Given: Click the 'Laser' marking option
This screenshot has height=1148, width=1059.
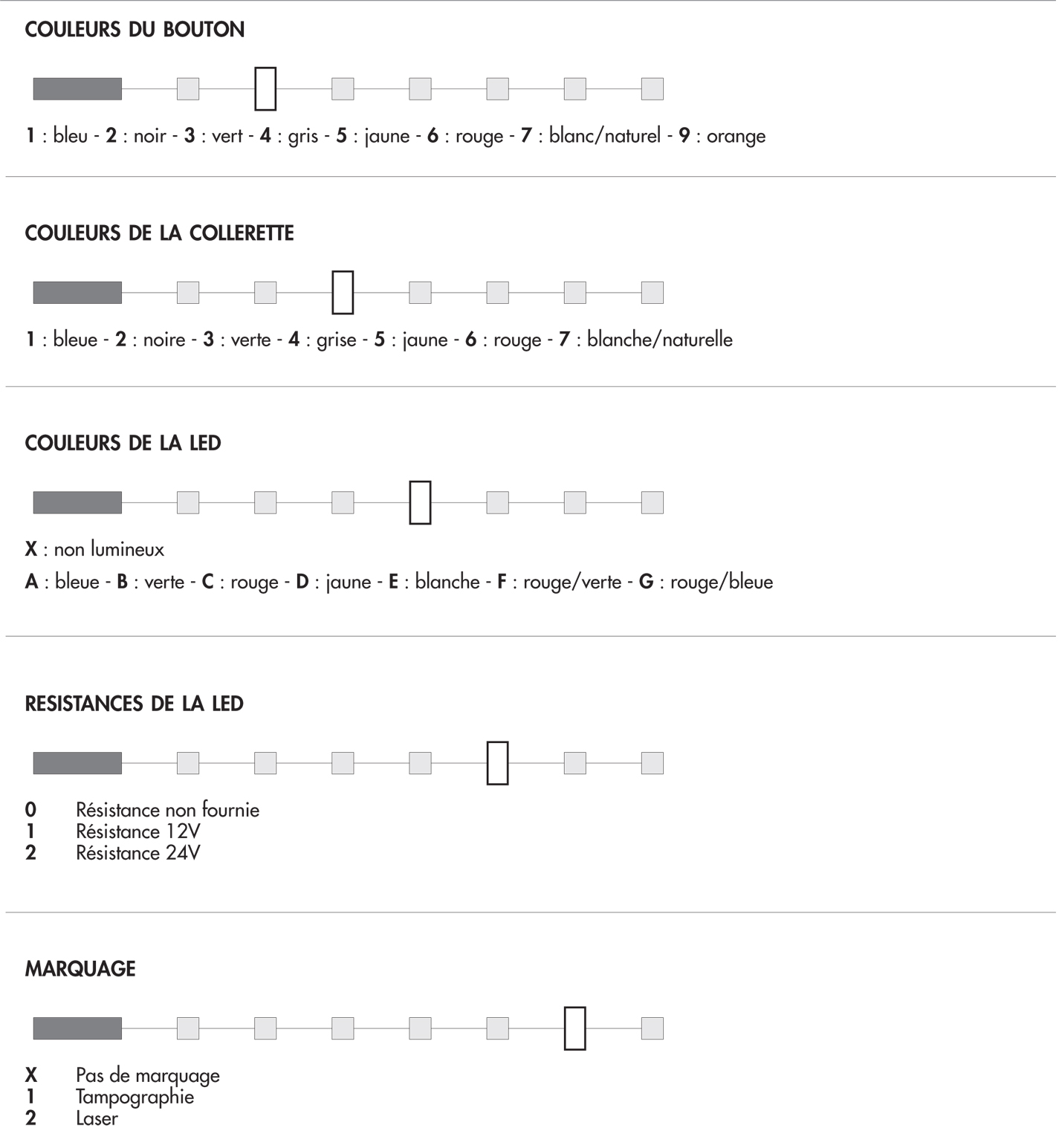Looking at the screenshot, I should pos(97,1118).
